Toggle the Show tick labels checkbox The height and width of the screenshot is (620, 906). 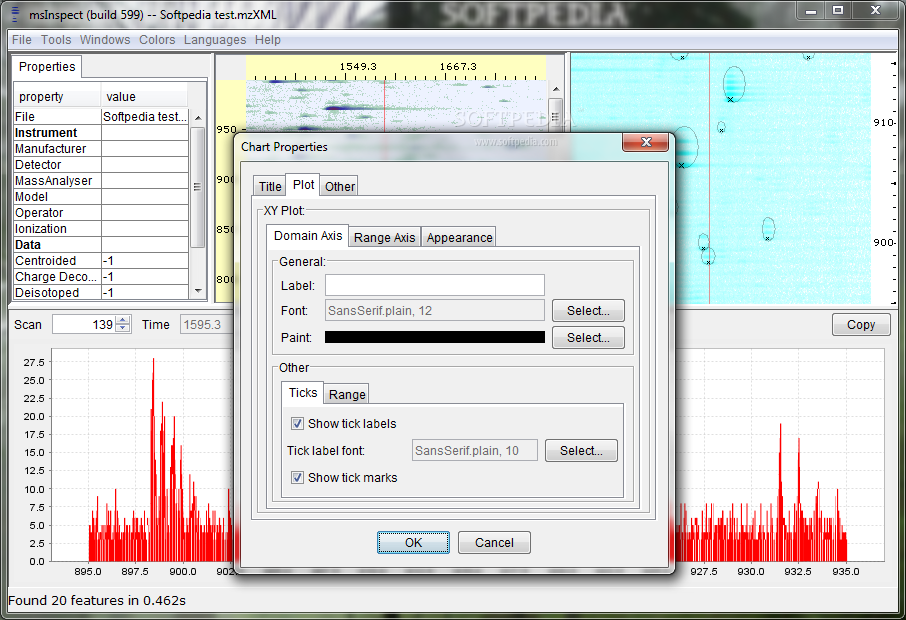point(297,424)
